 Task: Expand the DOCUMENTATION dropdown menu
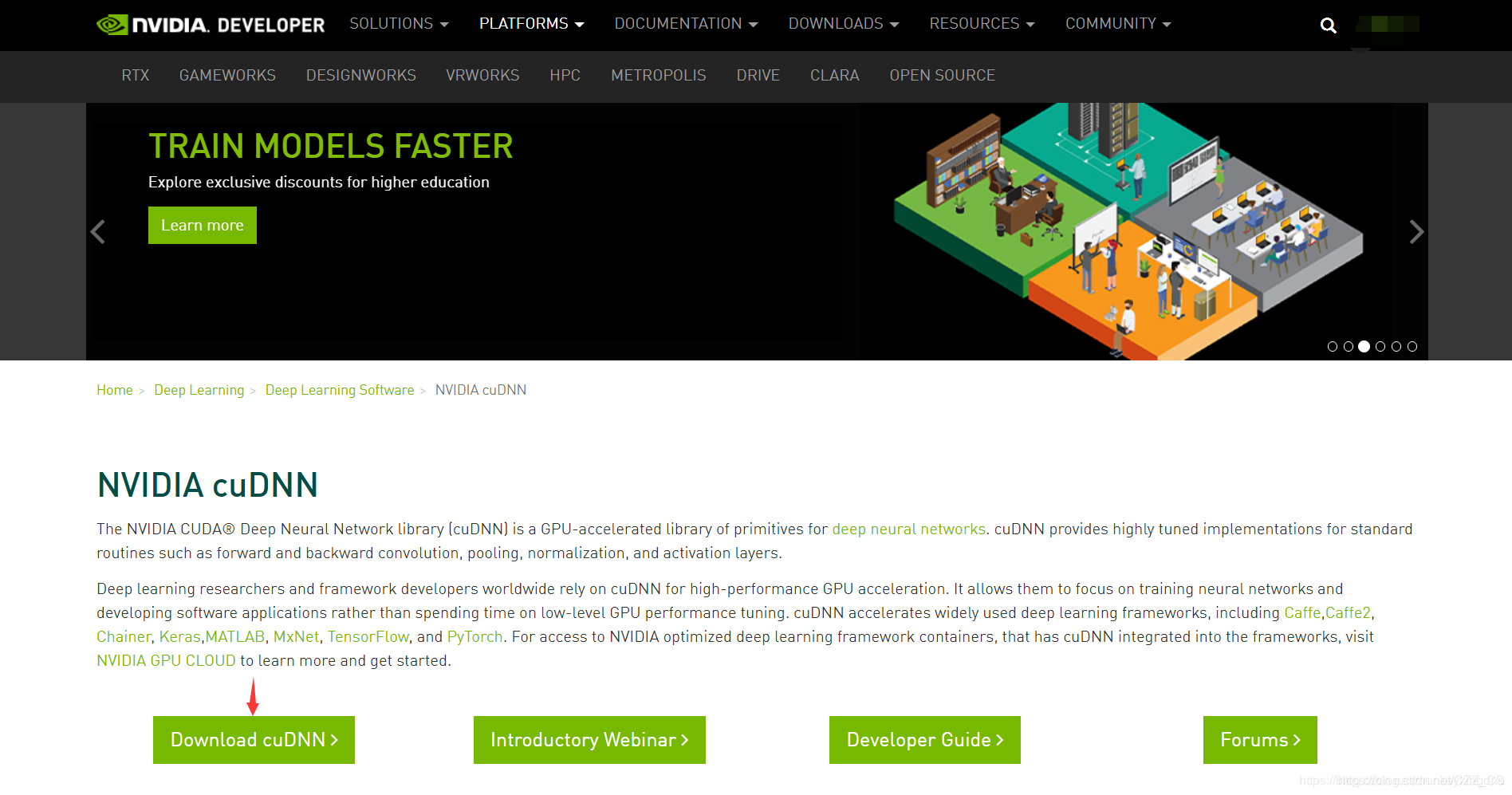click(686, 24)
